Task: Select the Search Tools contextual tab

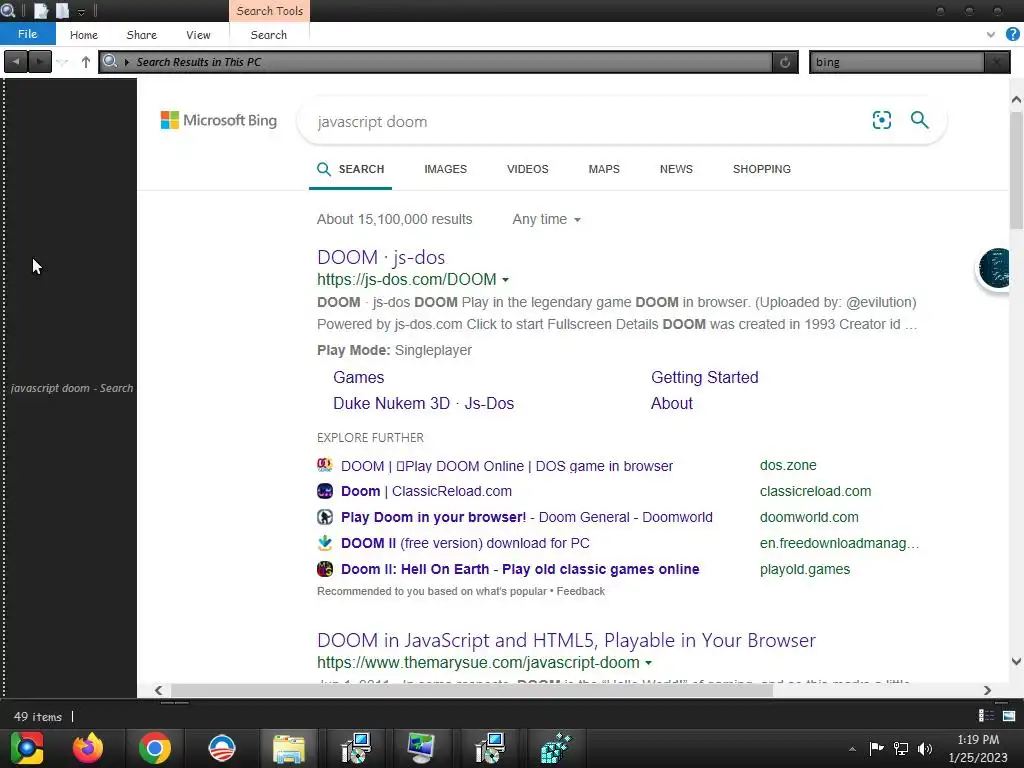Action: [270, 11]
